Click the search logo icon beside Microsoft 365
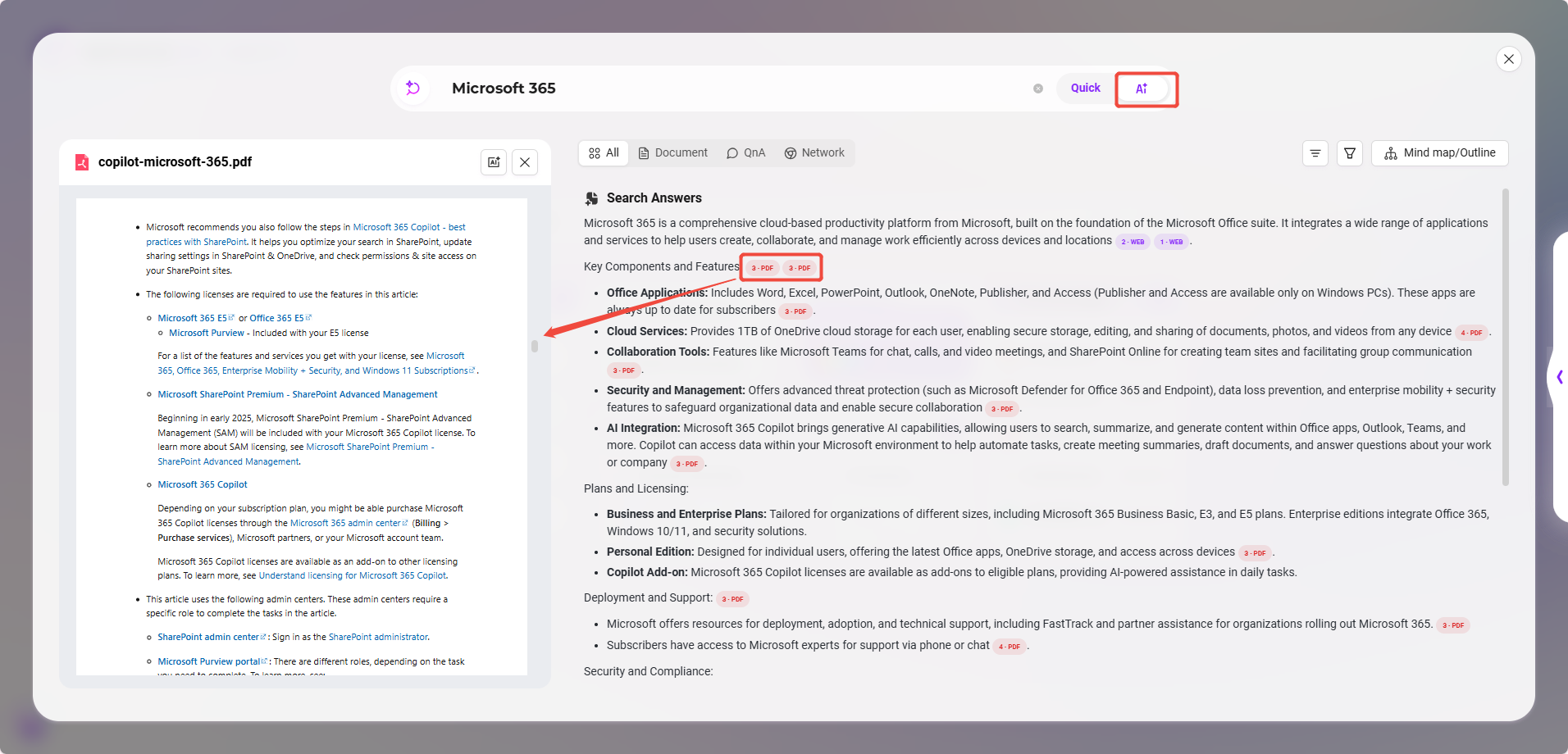This screenshot has height=754, width=1568. [x=413, y=88]
